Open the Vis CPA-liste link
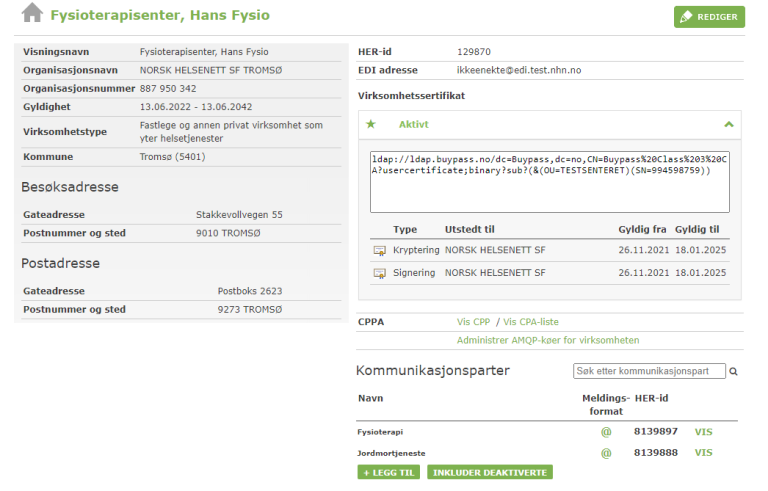The width and height of the screenshot is (768, 491). [x=530, y=322]
